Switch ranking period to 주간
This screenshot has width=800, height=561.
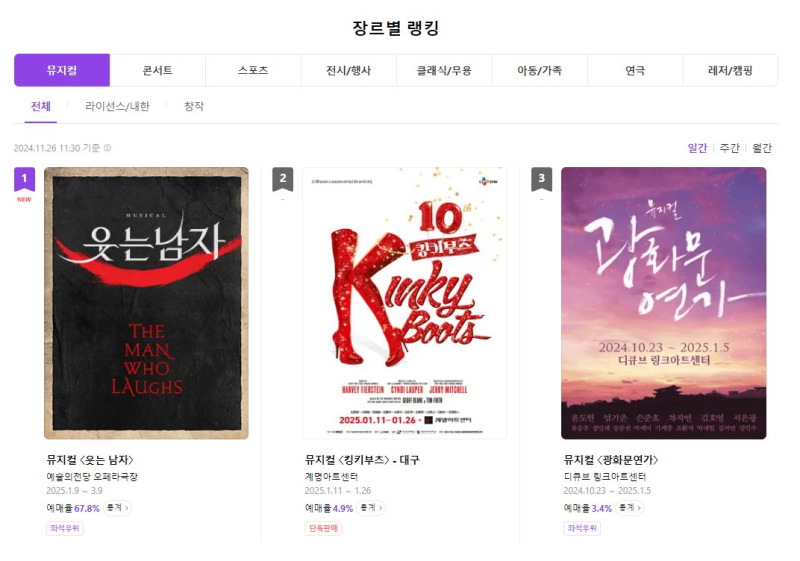[x=729, y=148]
